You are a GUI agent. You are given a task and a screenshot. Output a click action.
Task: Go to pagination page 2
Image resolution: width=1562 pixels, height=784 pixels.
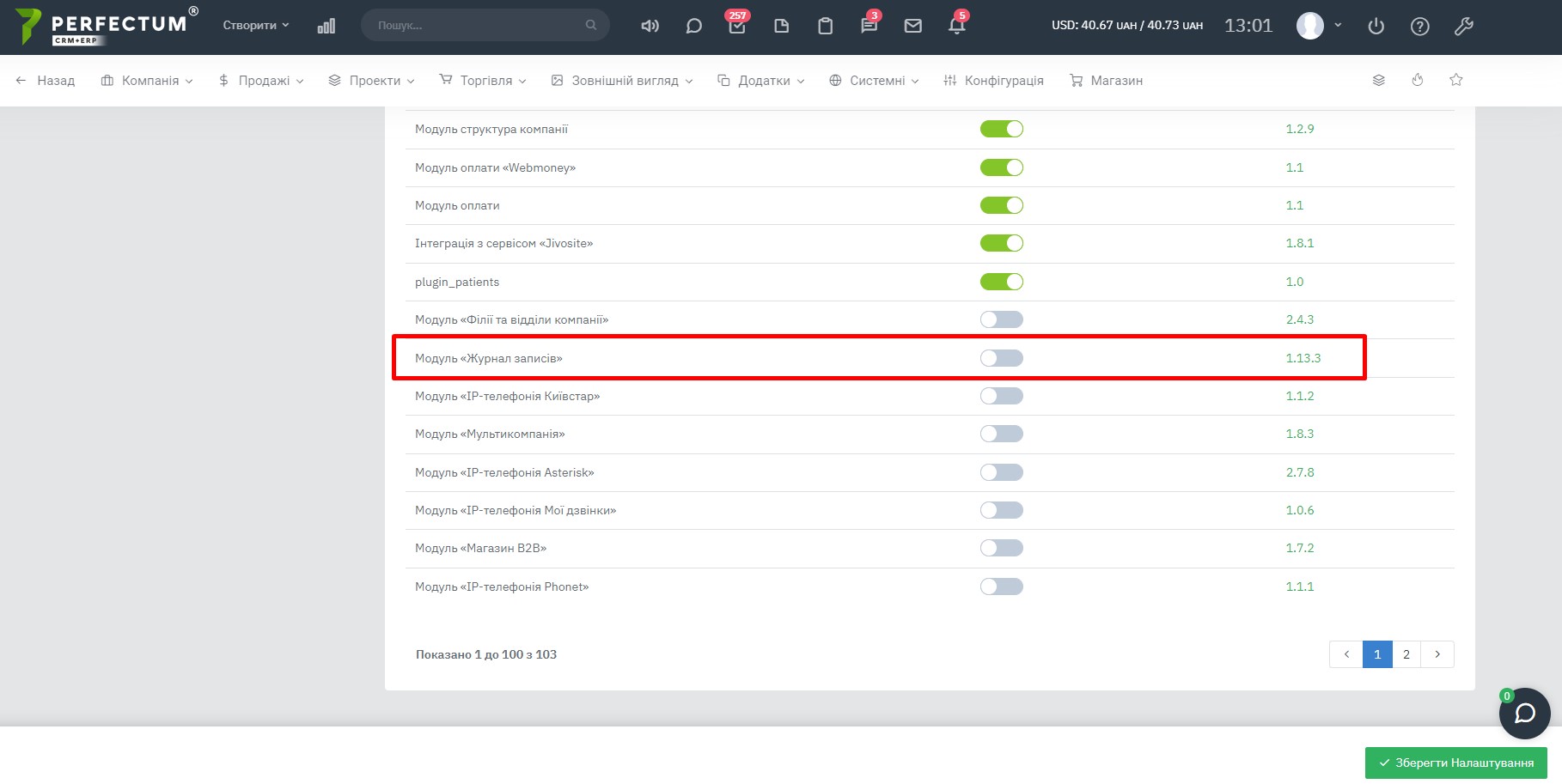(1406, 654)
